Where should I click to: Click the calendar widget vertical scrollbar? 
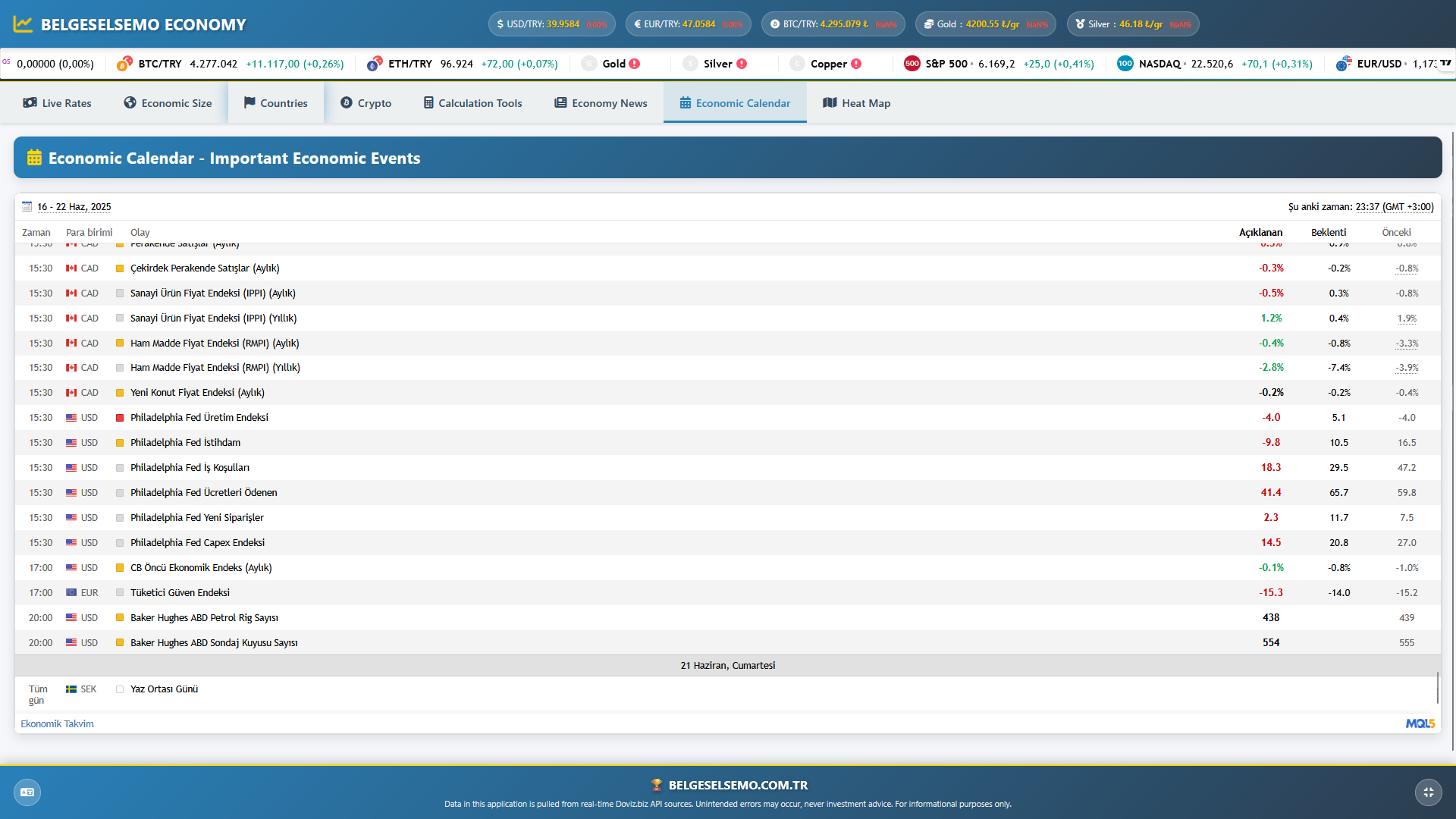[1437, 686]
